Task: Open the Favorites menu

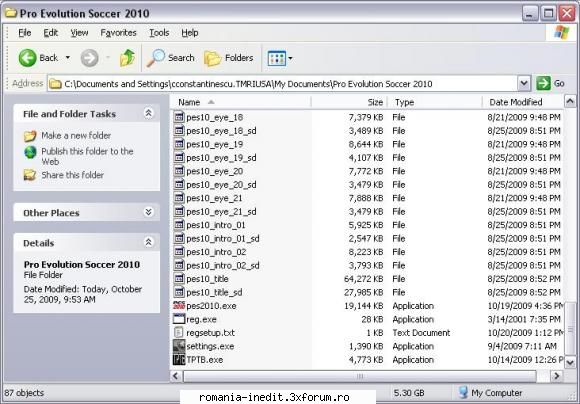Action: point(118,33)
